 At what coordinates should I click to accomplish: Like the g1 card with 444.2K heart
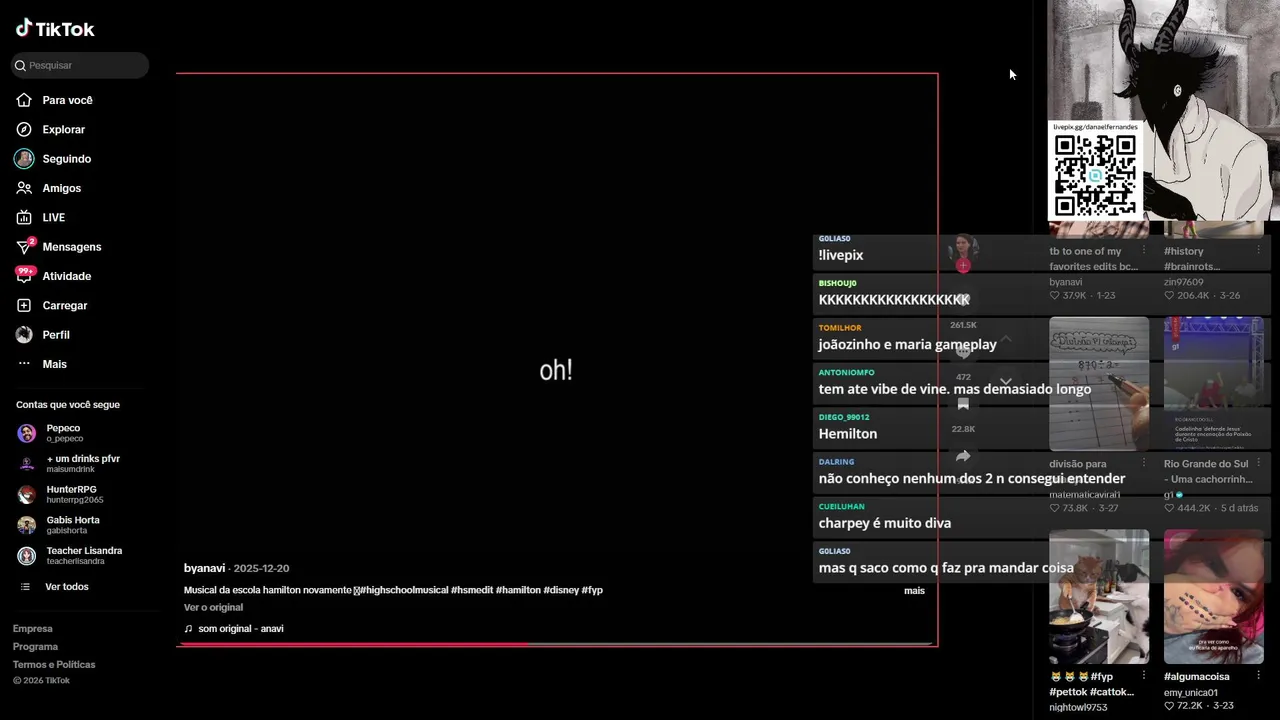[1170, 508]
